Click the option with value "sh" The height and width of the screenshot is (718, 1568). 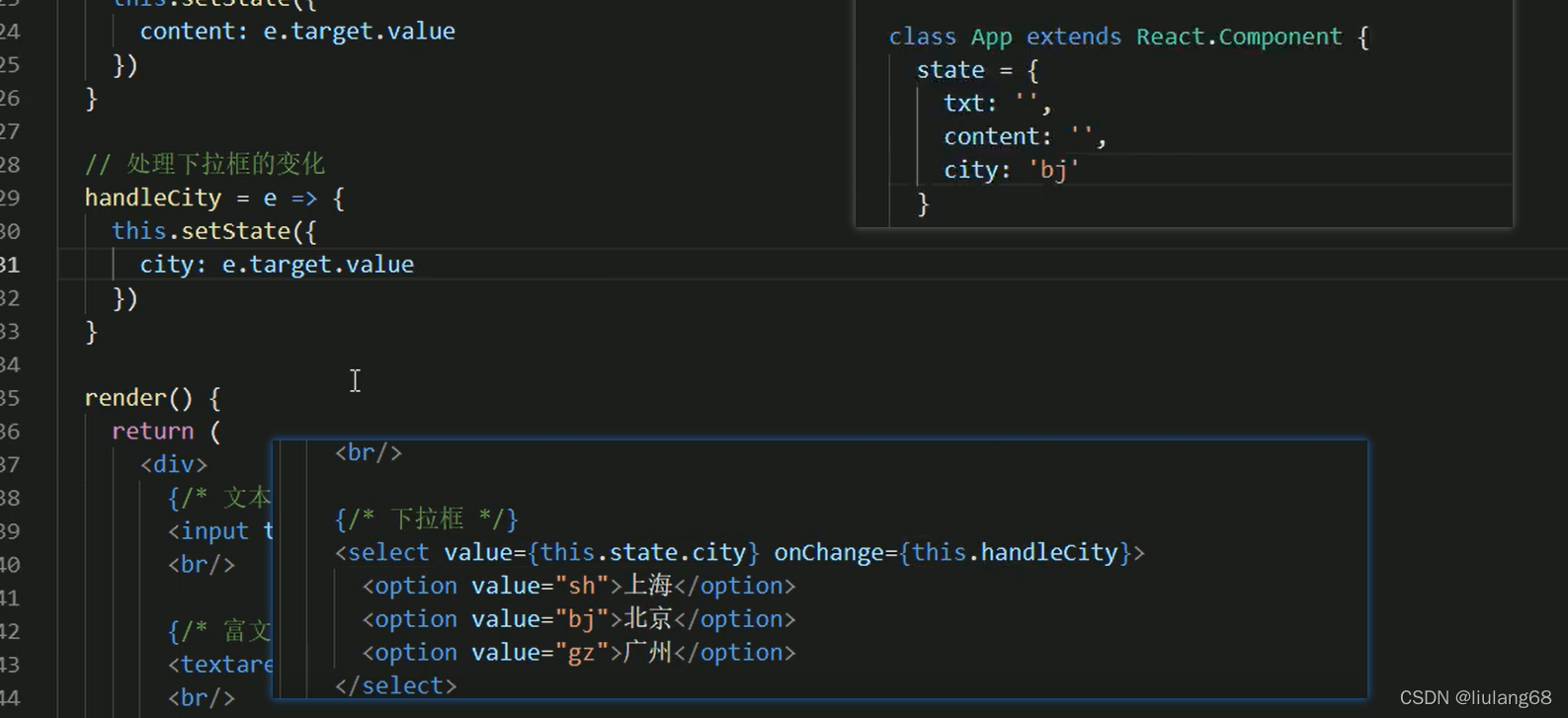click(579, 586)
